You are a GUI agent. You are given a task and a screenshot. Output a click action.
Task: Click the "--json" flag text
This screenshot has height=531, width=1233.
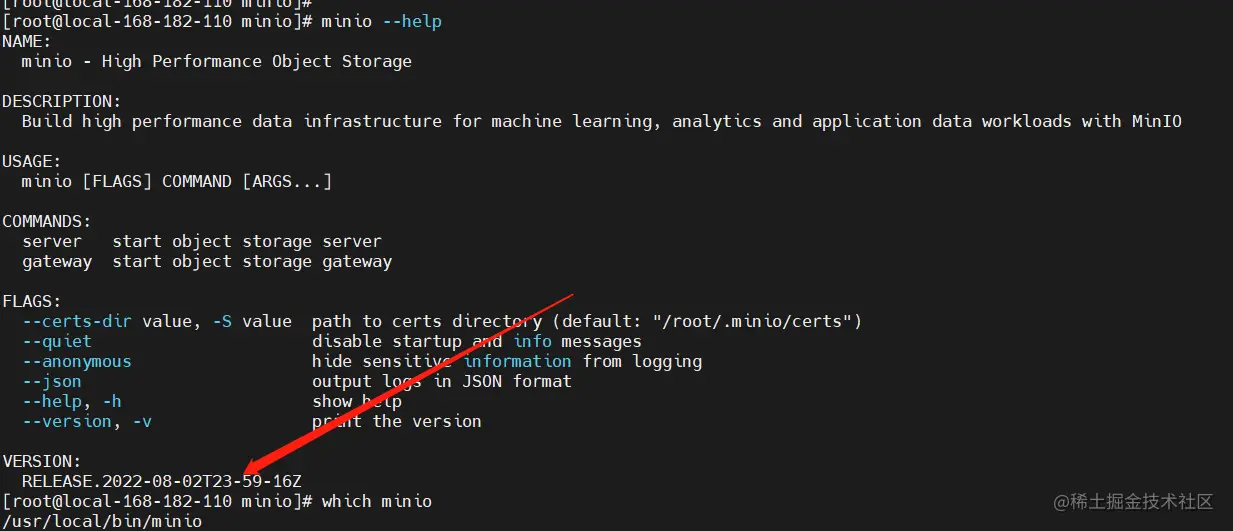coord(52,381)
